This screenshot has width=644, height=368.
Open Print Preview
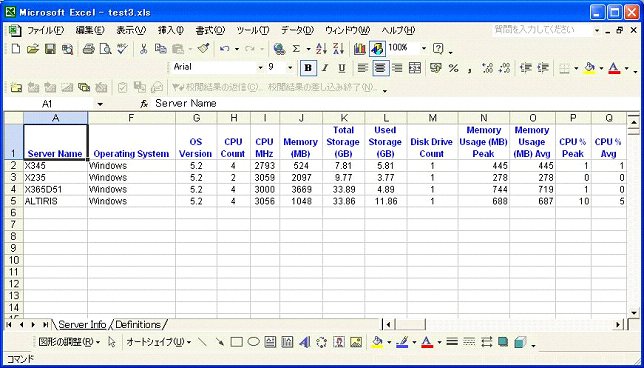[x=106, y=49]
